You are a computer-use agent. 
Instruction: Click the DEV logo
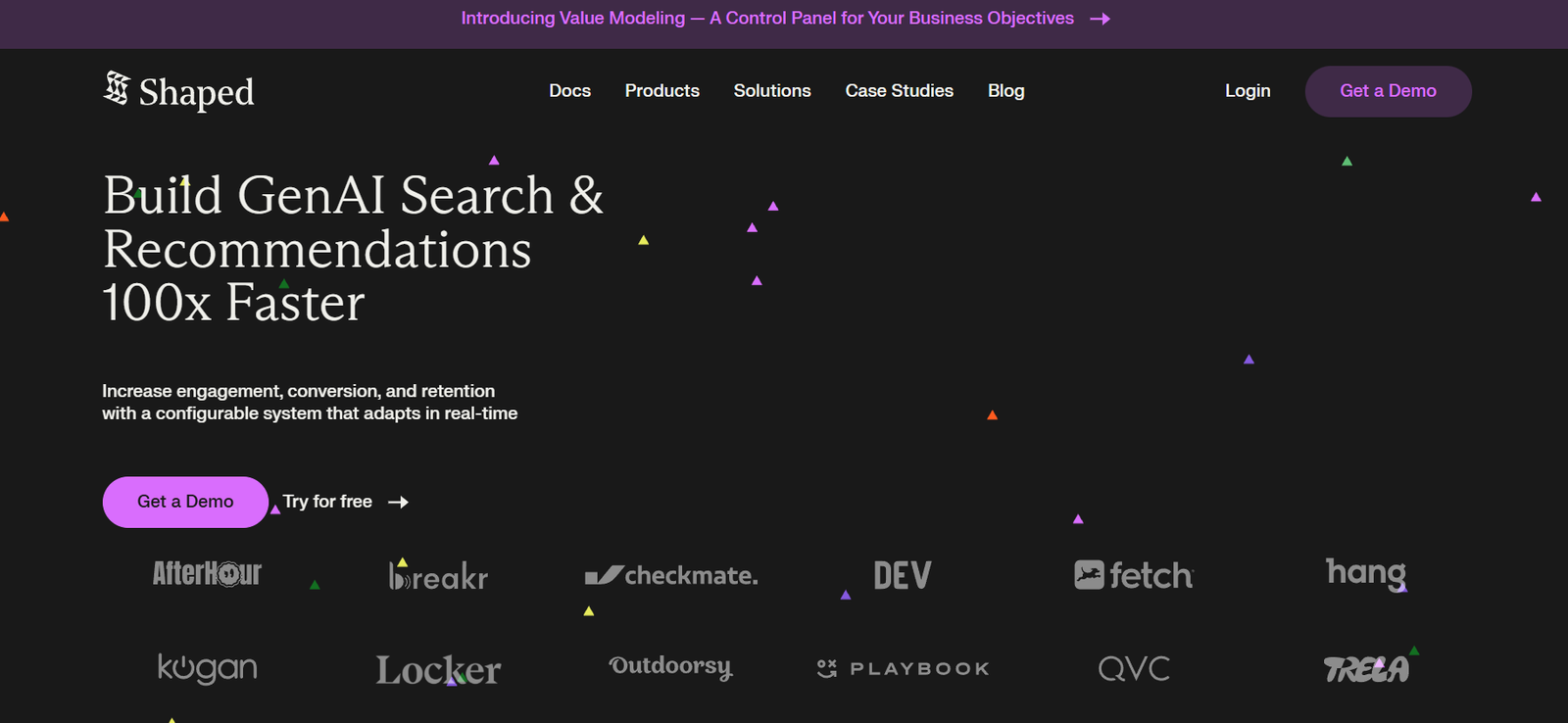902,575
